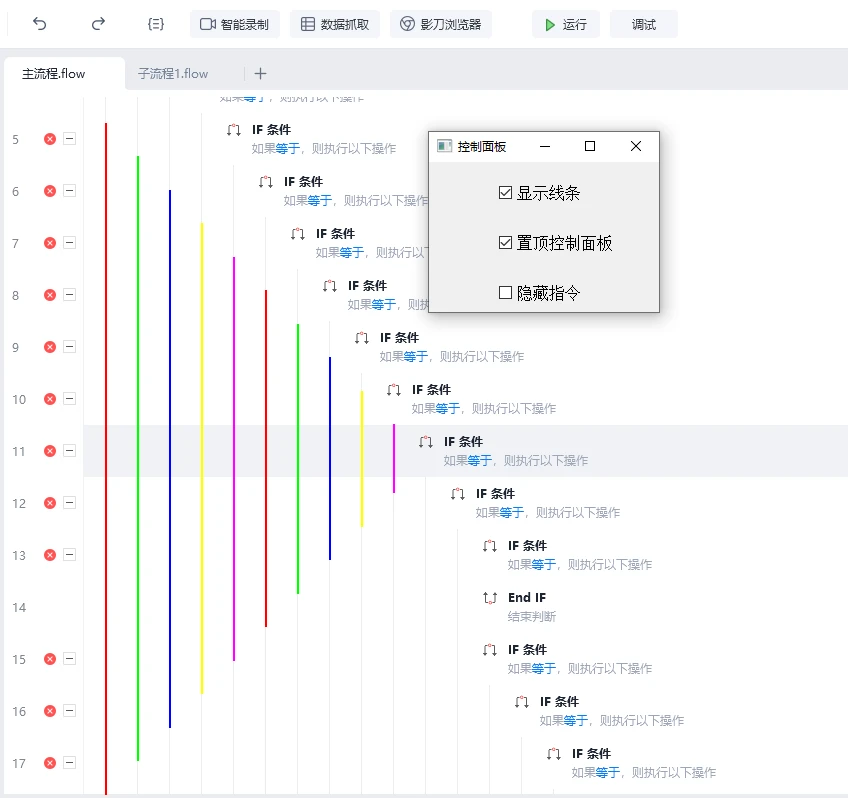Select the 主流程.flow tab
The height and width of the screenshot is (798, 848).
pos(54,73)
